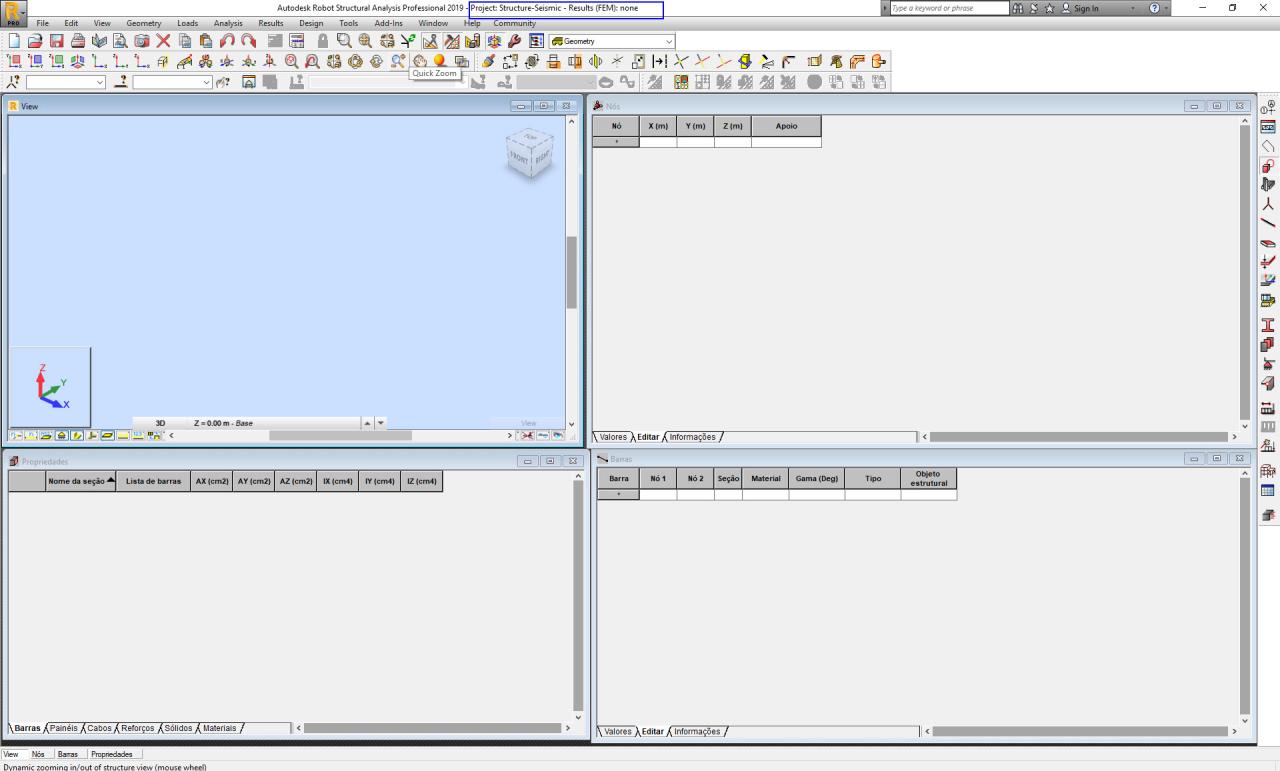Open the Analysis menu
Screen dimensions: 1280x771
tap(228, 23)
